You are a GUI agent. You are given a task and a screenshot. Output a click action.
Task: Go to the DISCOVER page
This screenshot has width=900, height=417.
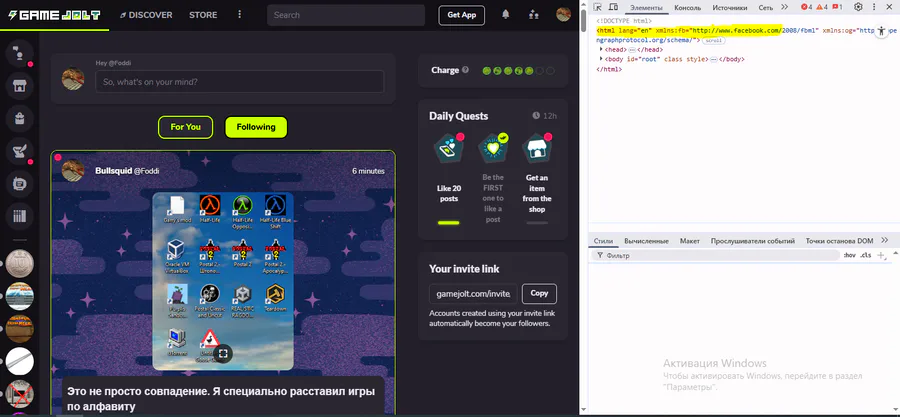[146, 15]
